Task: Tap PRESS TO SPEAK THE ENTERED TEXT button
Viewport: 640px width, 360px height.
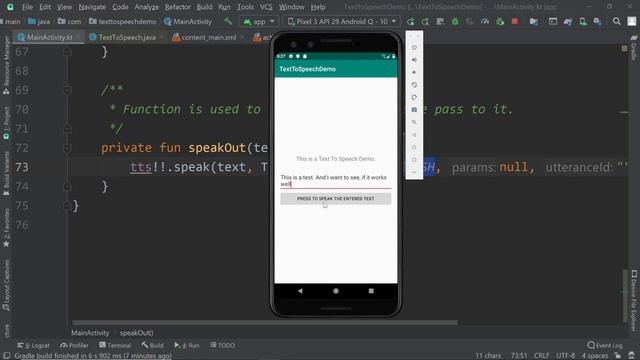Action: coord(336,198)
